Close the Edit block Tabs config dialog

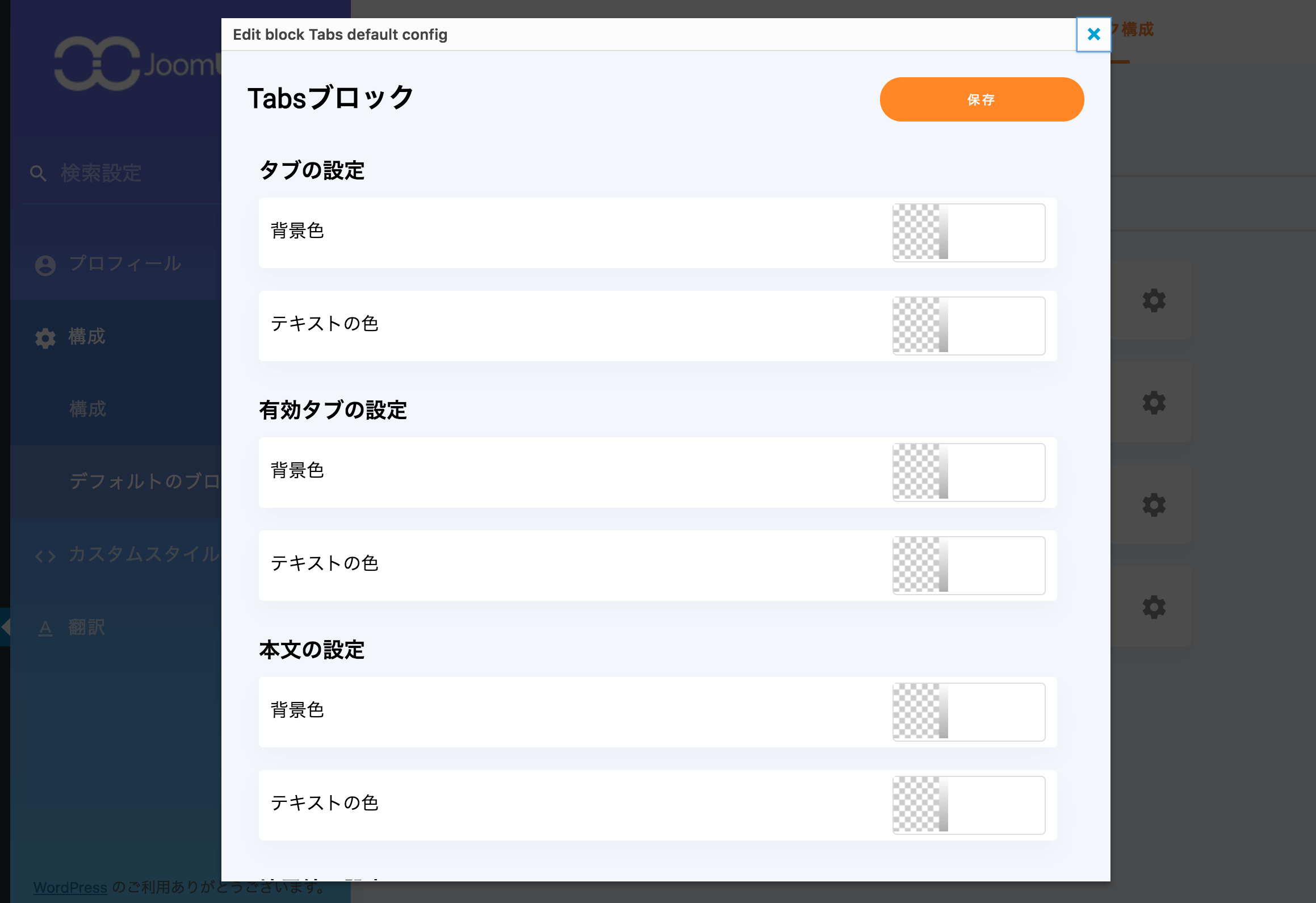pos(1093,35)
